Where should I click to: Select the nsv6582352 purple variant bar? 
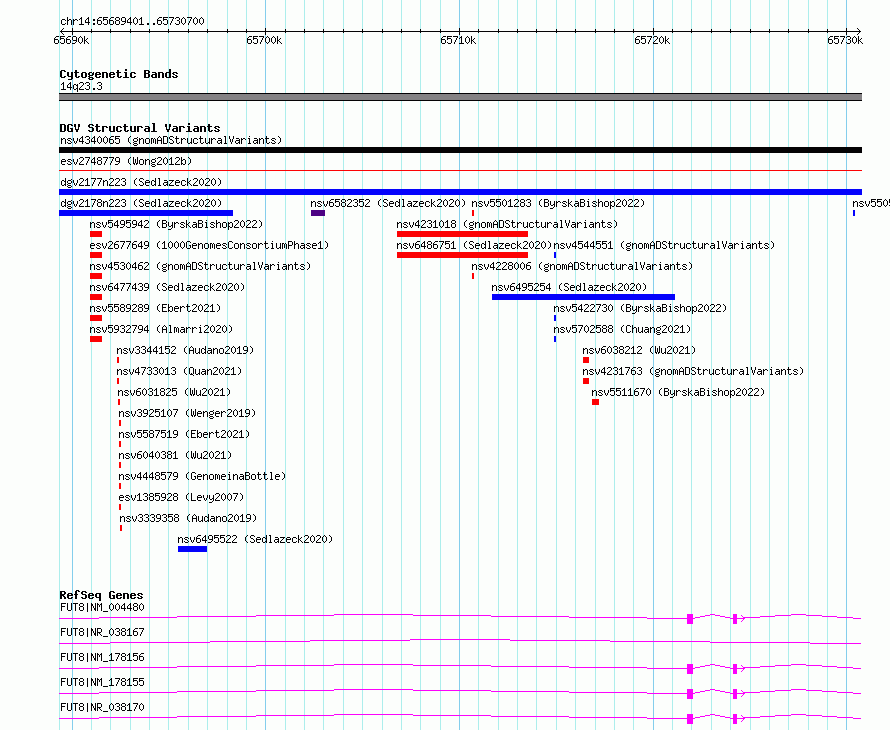318,213
